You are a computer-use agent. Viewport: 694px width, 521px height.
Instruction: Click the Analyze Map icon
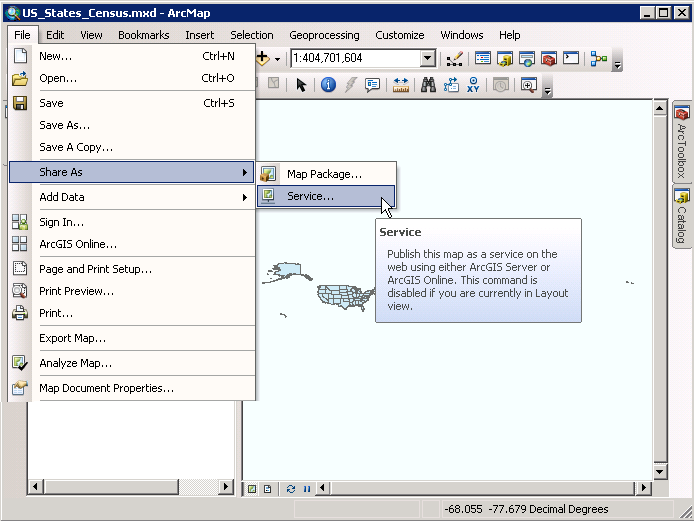coord(20,363)
